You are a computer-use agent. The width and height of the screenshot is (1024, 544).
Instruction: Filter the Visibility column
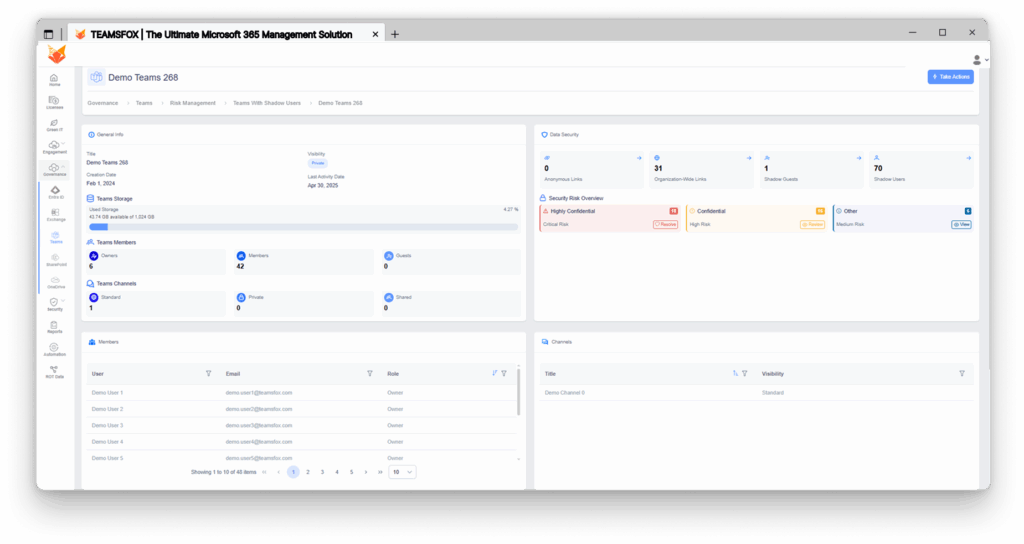[961, 374]
